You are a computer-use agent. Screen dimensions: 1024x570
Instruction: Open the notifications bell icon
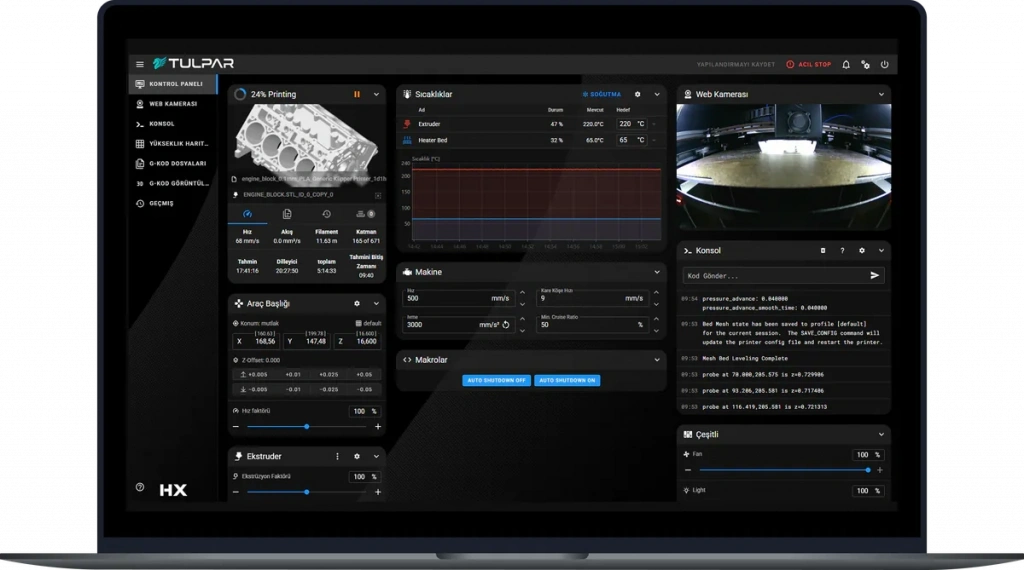[846, 64]
